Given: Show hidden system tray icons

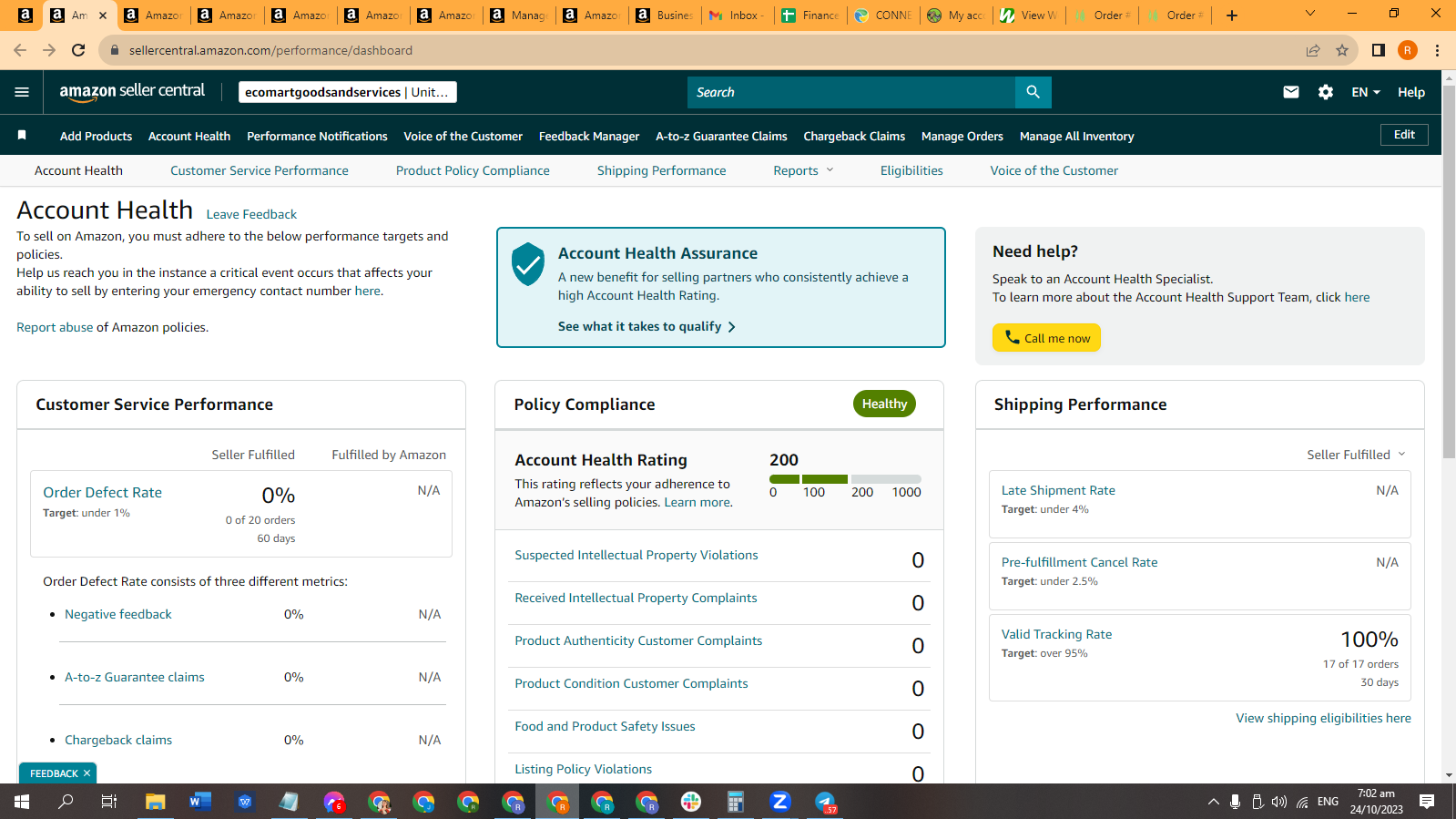Looking at the screenshot, I should coord(1213,802).
